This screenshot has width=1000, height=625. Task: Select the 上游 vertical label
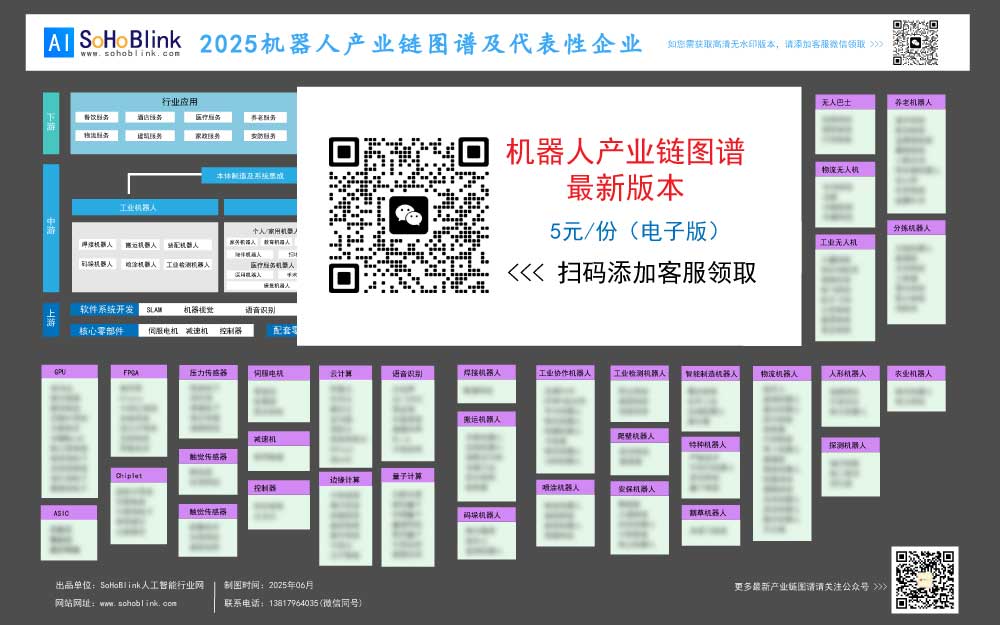51,319
